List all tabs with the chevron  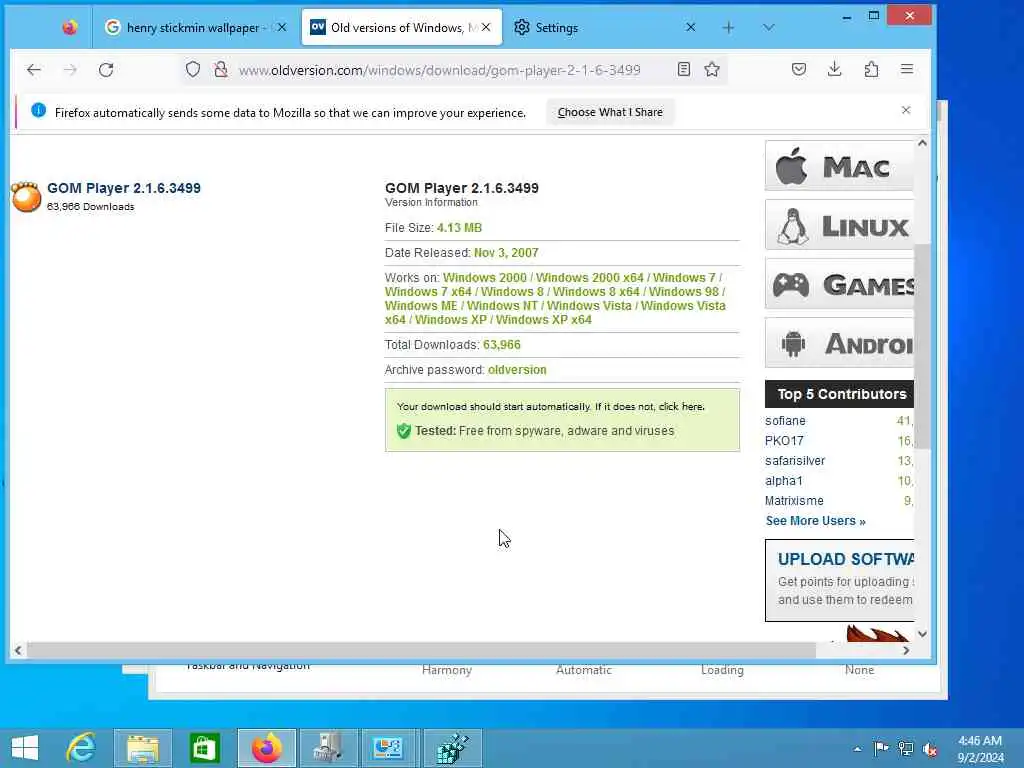[x=769, y=27]
